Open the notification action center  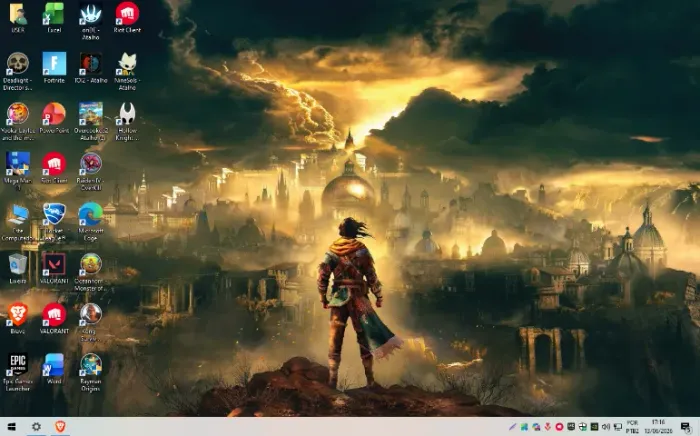click(x=686, y=427)
